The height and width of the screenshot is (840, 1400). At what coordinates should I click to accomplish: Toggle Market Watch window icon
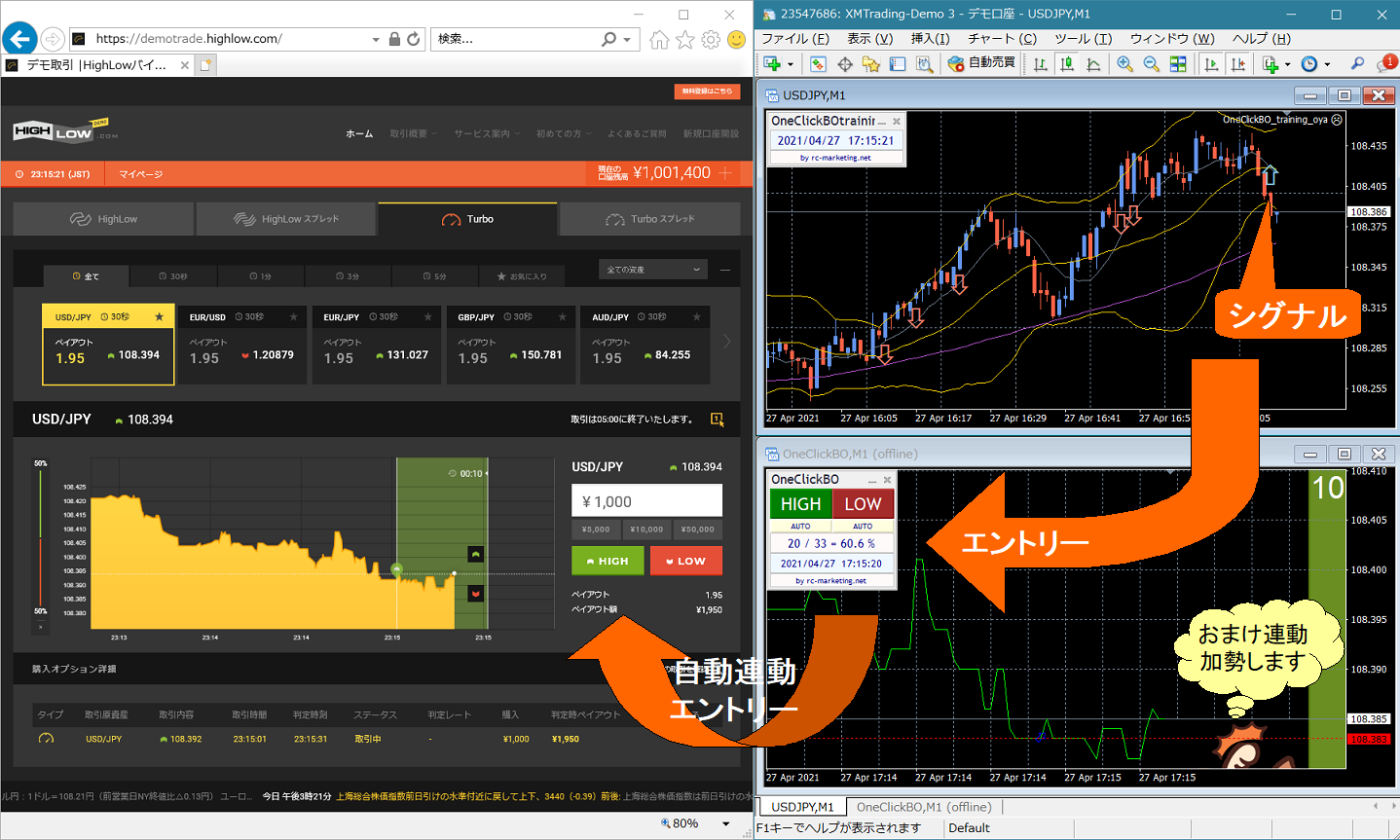818,63
